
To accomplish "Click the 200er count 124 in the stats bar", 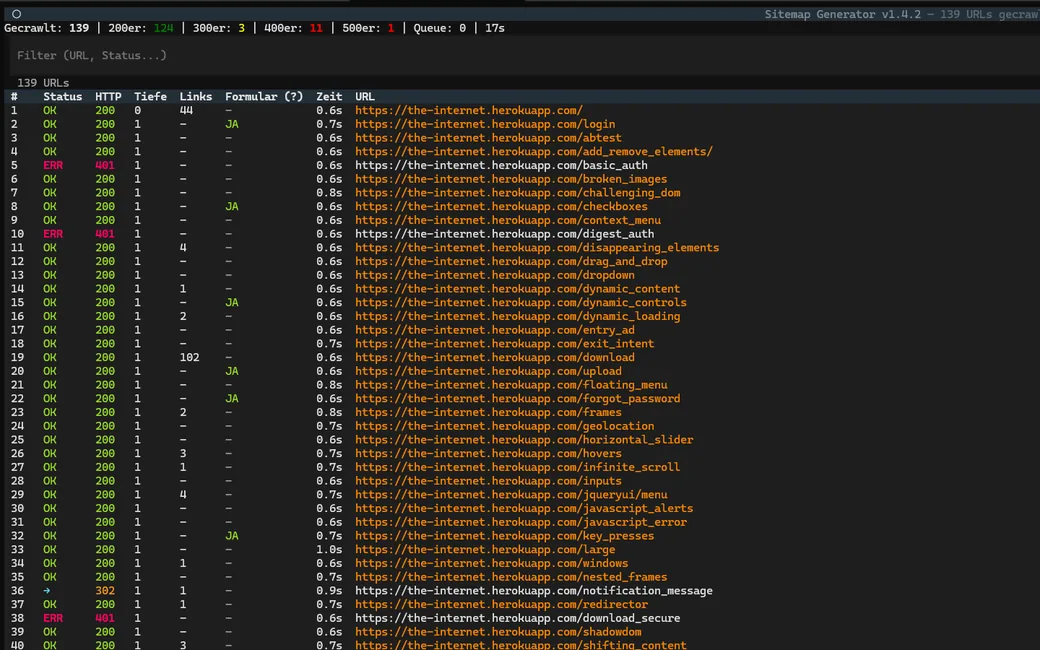I will pos(163,28).
